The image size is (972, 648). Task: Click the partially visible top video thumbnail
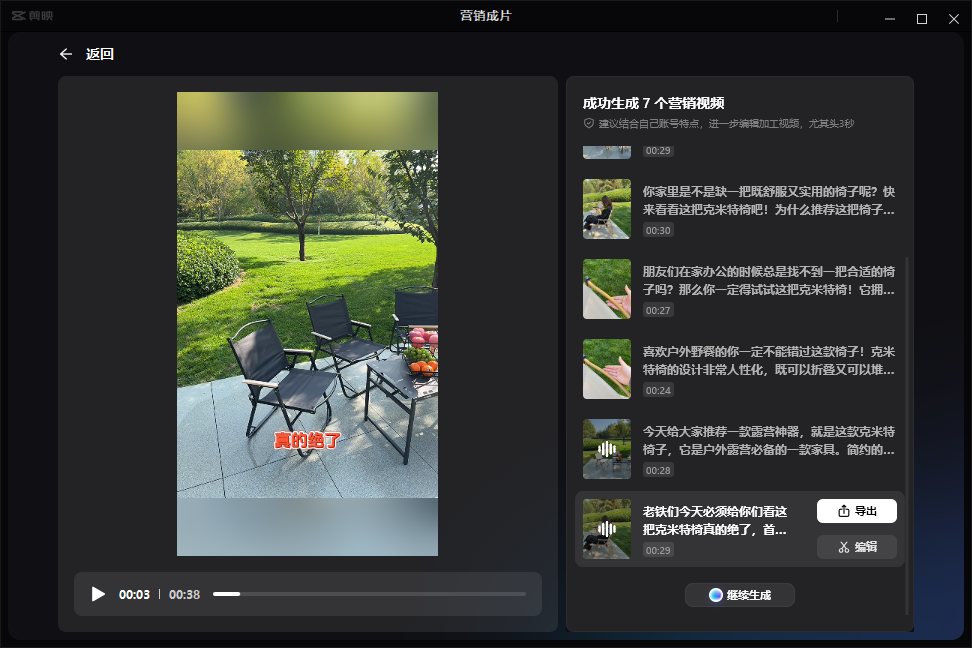coord(607,152)
